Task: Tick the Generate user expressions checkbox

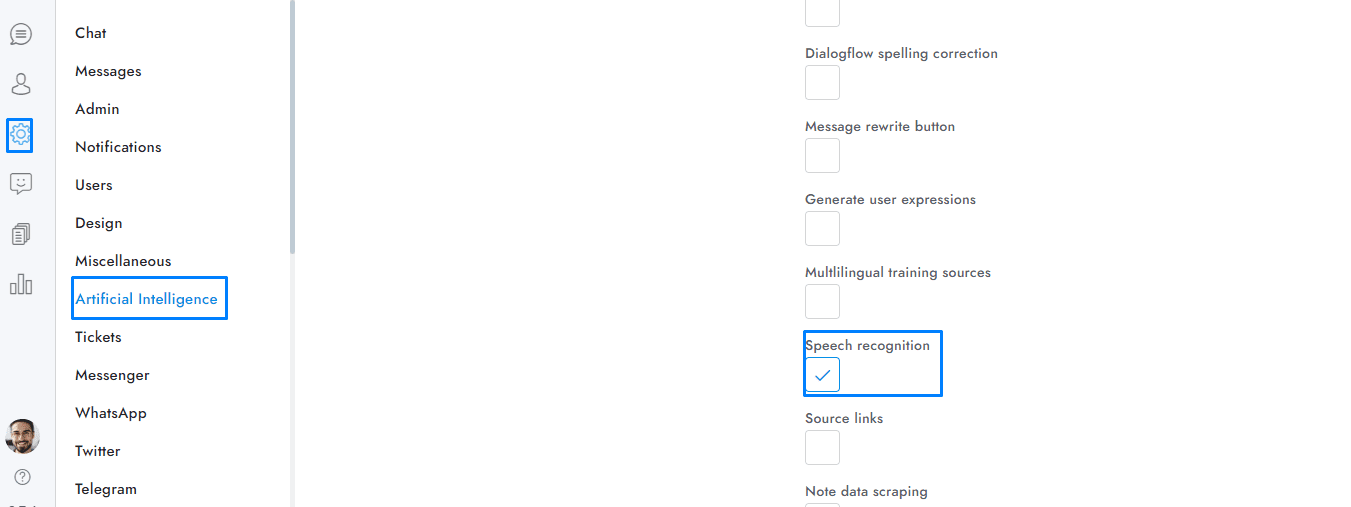Action: pyautogui.click(x=822, y=229)
